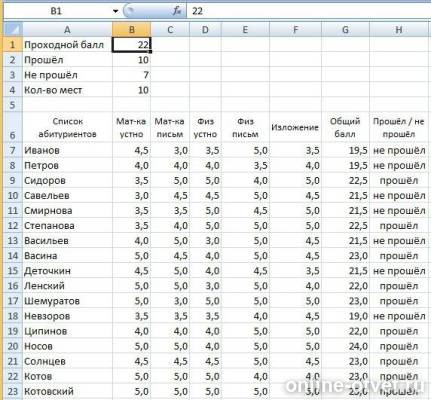Click the cell 'Невзоров'
431x400 pixels.
point(67,316)
